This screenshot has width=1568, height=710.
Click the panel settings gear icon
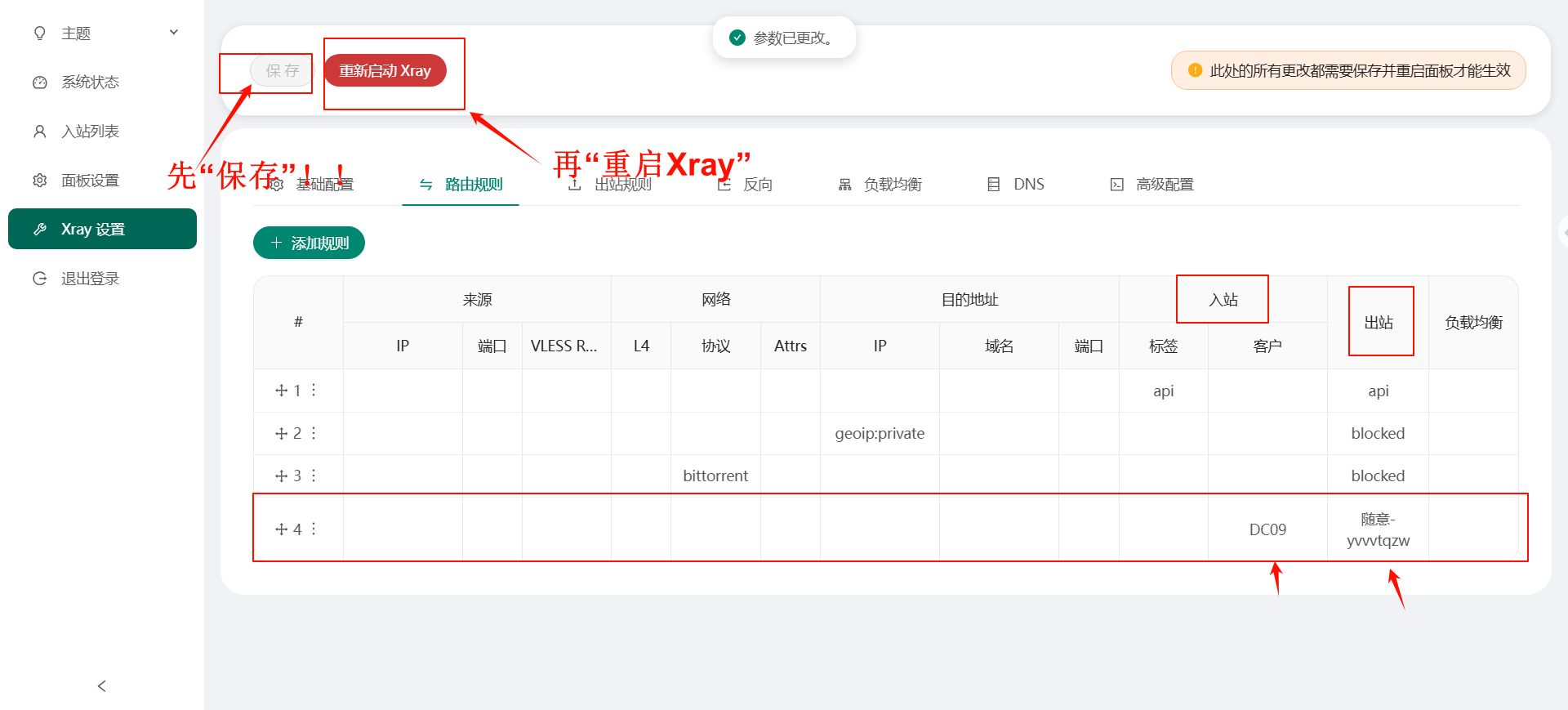pos(39,181)
